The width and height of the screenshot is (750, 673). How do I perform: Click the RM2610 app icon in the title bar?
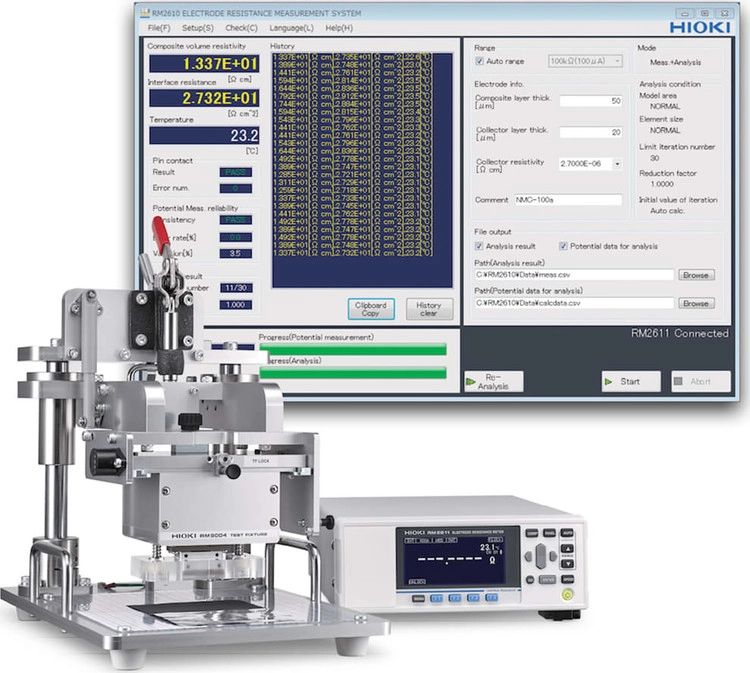click(145, 13)
